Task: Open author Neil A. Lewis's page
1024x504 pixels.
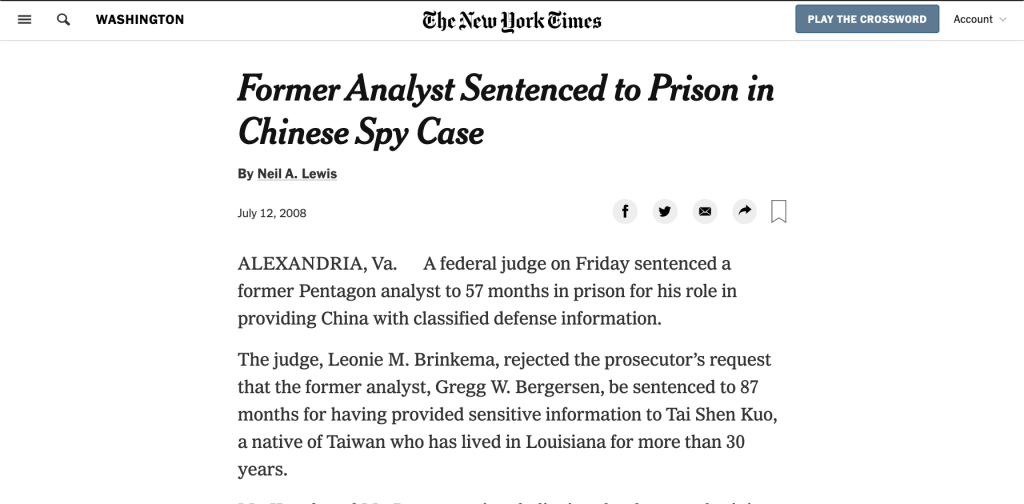Action: coord(297,174)
